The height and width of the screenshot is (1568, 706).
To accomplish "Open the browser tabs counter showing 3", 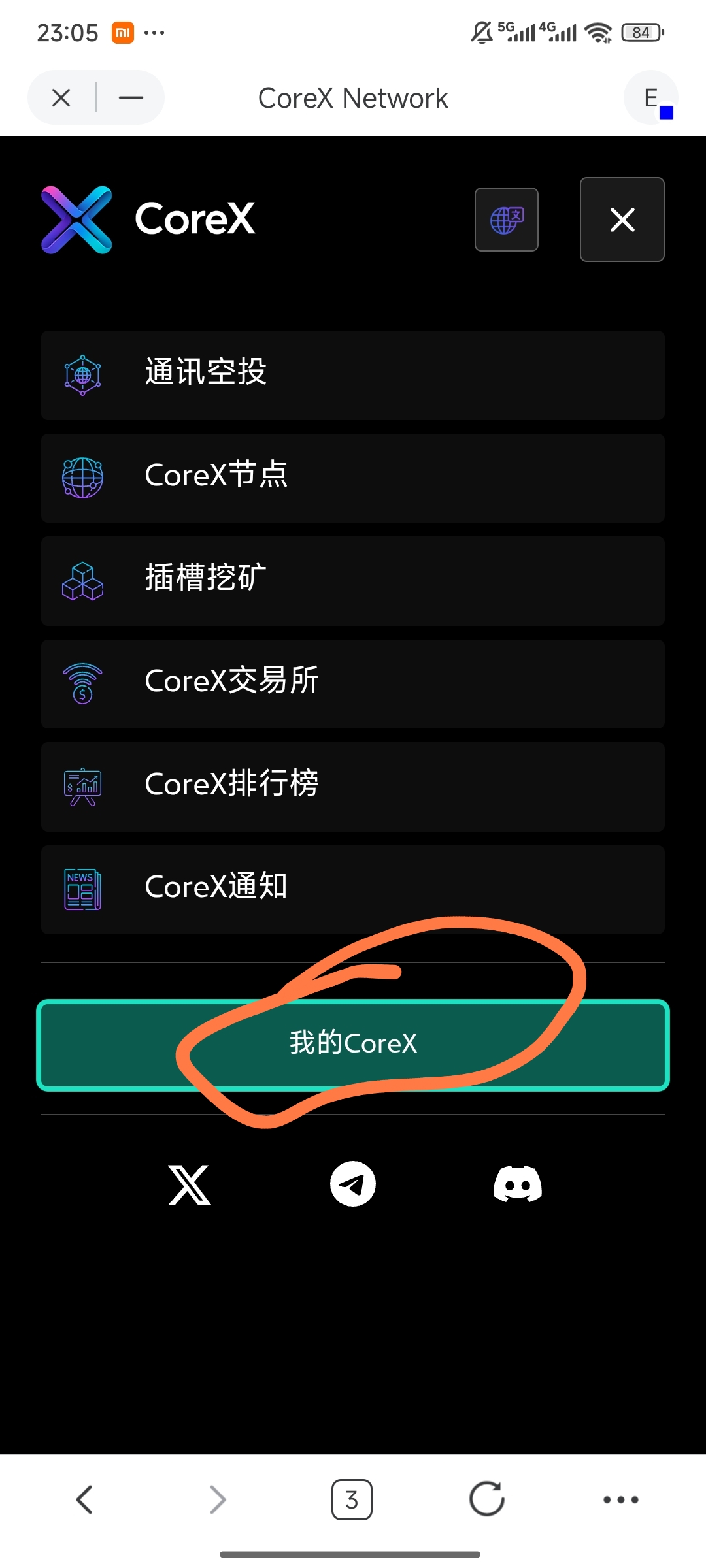I will coord(352,1499).
